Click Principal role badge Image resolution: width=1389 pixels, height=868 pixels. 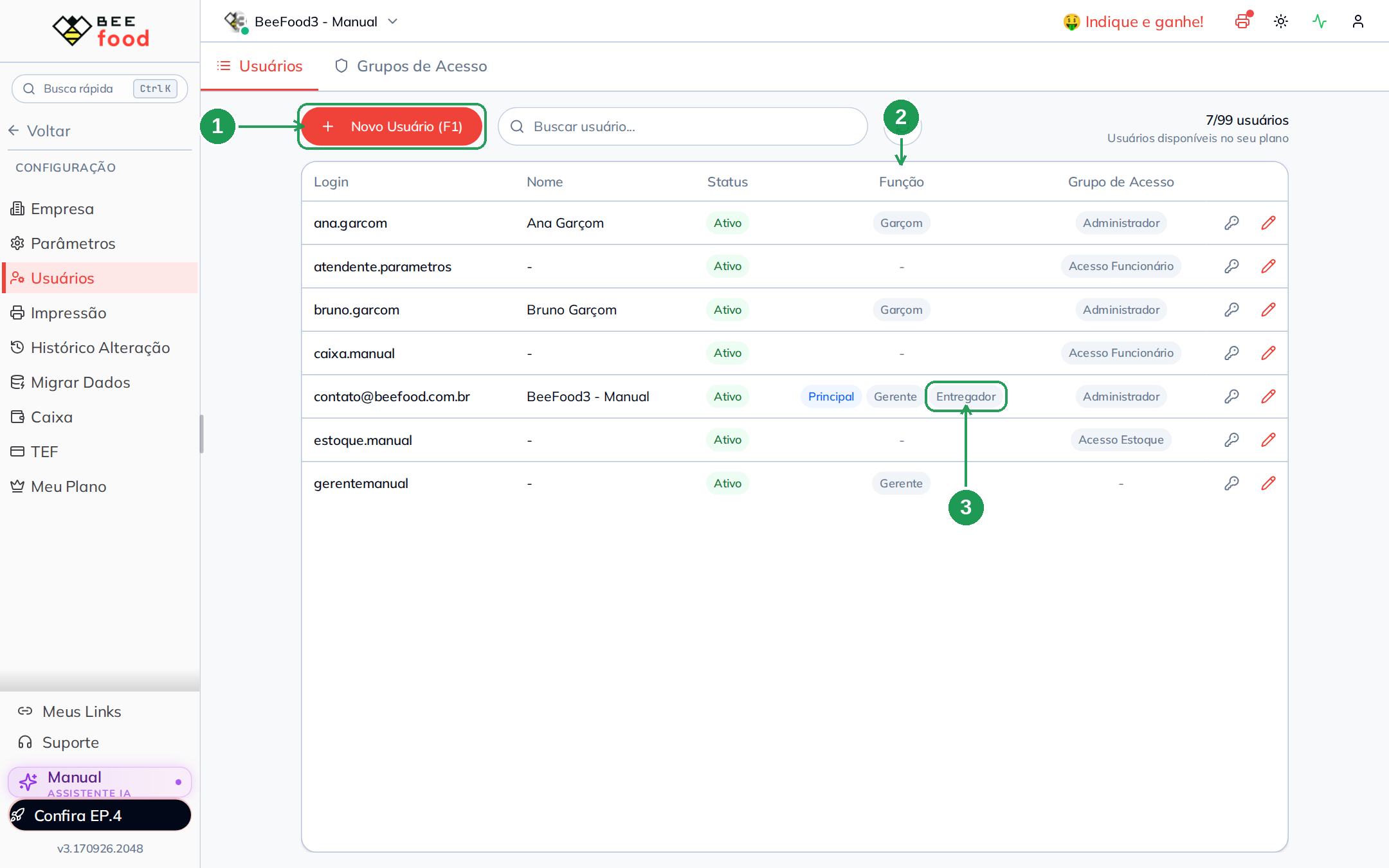coord(831,397)
